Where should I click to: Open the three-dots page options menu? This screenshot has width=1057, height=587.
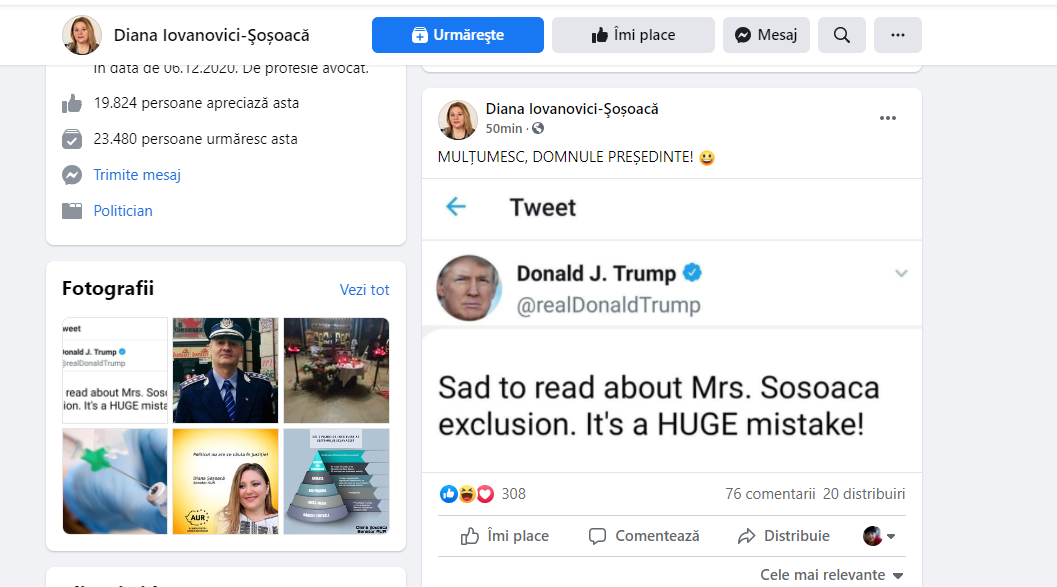[x=897, y=35]
